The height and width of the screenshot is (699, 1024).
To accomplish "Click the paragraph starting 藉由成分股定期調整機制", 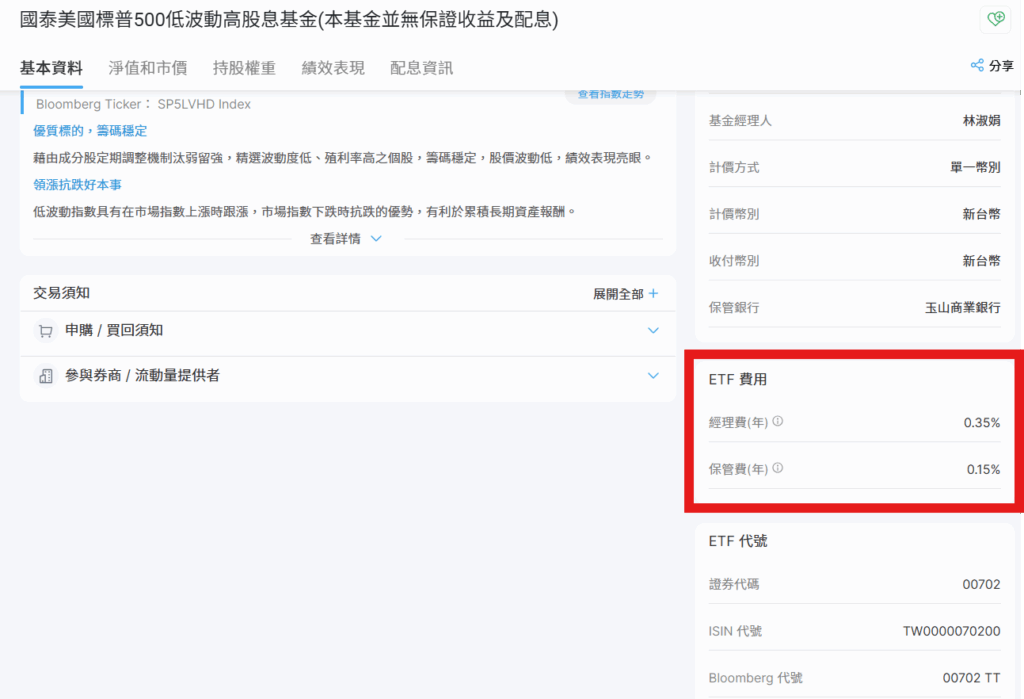I will tap(343, 158).
